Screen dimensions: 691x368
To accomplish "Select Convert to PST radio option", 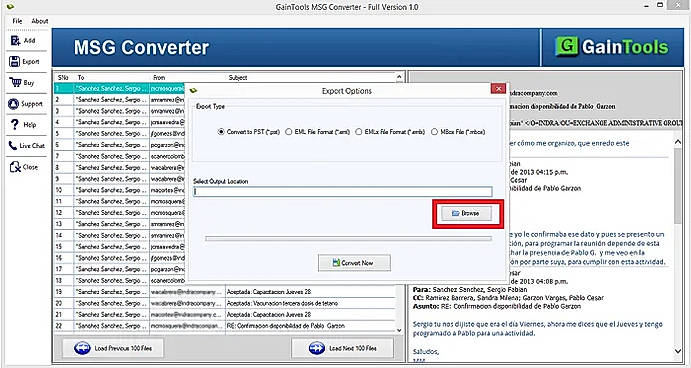I will (x=249, y=132).
